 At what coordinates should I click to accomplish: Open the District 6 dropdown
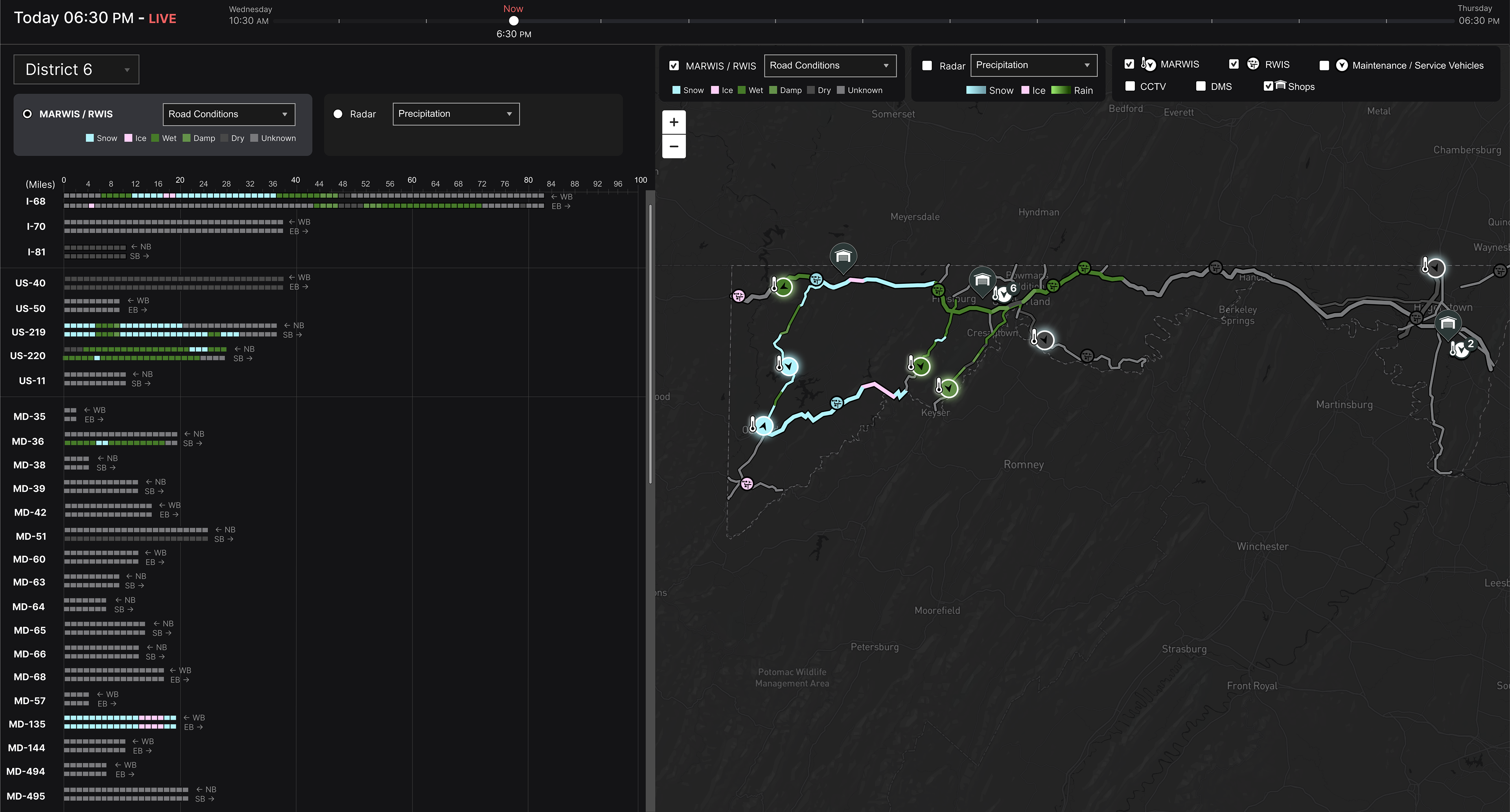coord(76,70)
